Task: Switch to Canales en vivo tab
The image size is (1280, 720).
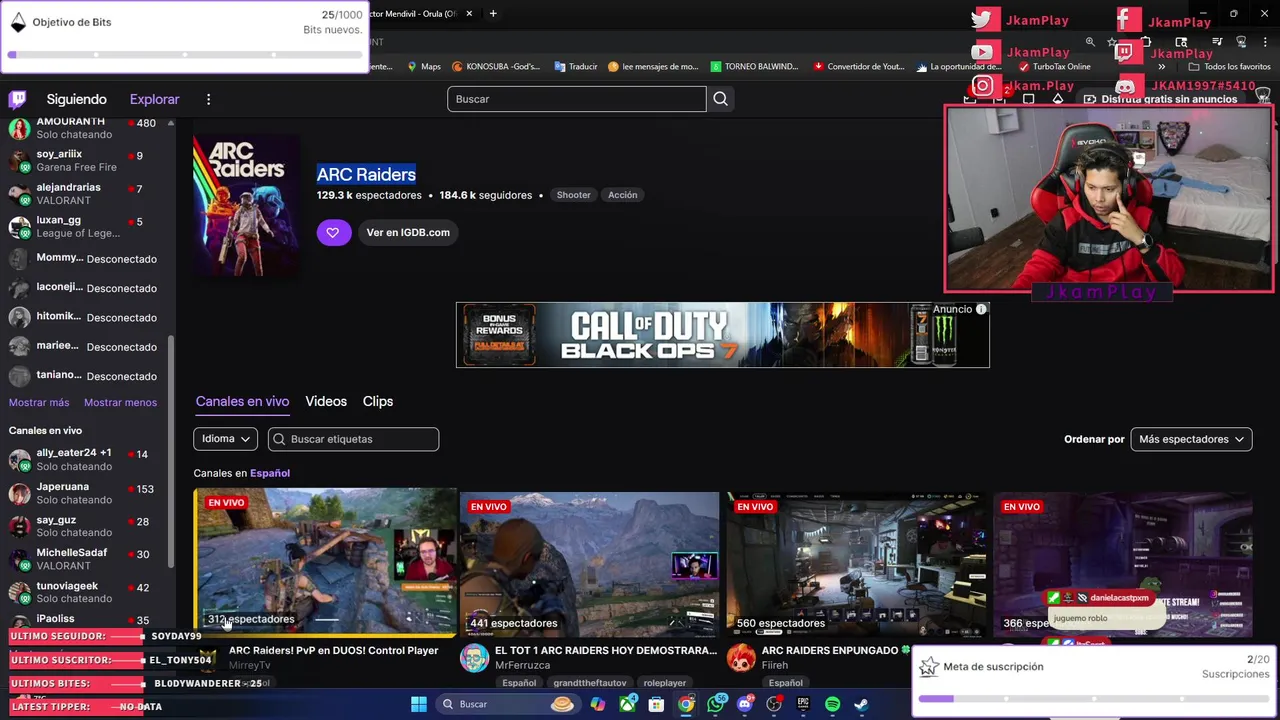Action: 242,401
